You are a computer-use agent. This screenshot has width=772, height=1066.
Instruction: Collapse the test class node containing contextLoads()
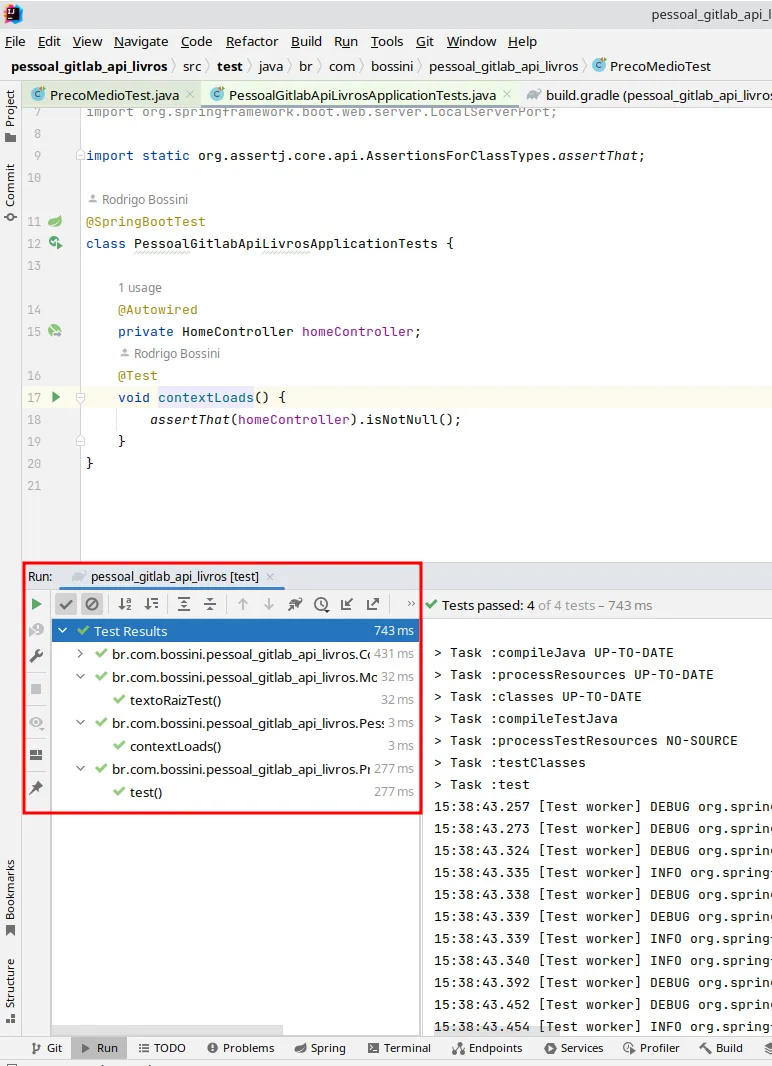point(80,723)
